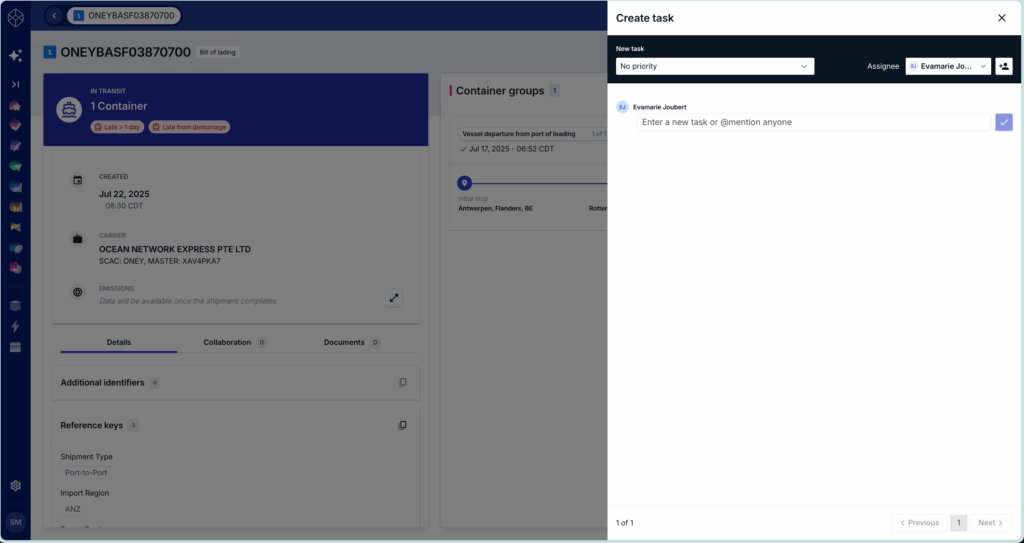Open the teal leaf sidebar icon
This screenshot has width=1024, height=543.
click(16, 248)
